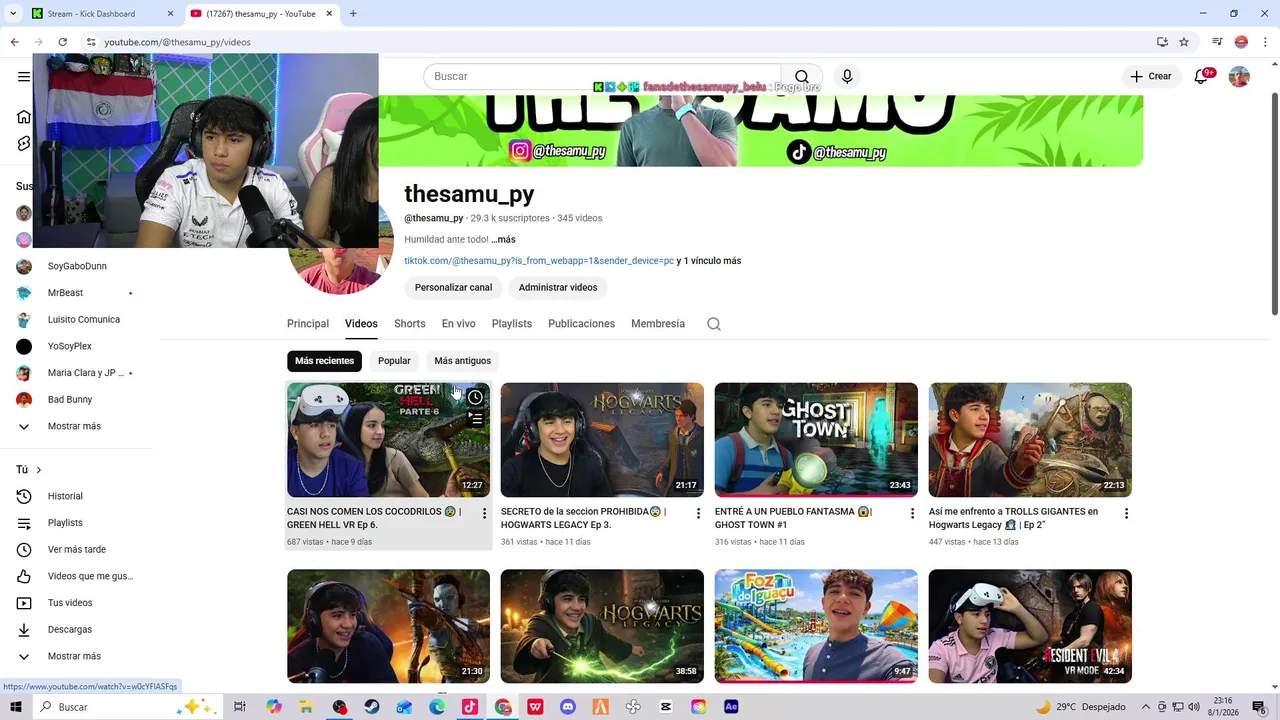Image resolution: width=1280 pixels, height=720 pixels.
Task: Show hidden system tray icons
Action: coord(1146,707)
